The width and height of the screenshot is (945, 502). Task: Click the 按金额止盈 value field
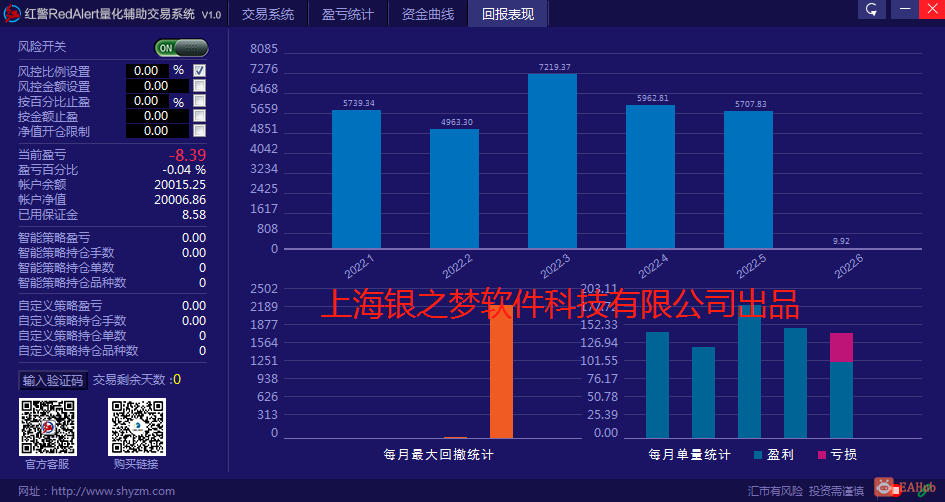(x=157, y=116)
